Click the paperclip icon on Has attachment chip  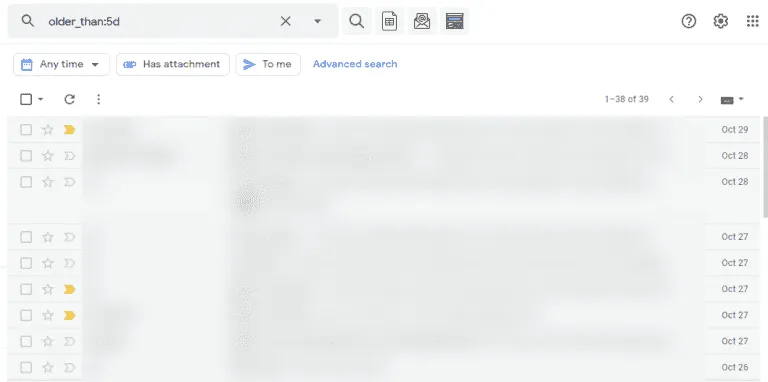click(x=130, y=64)
